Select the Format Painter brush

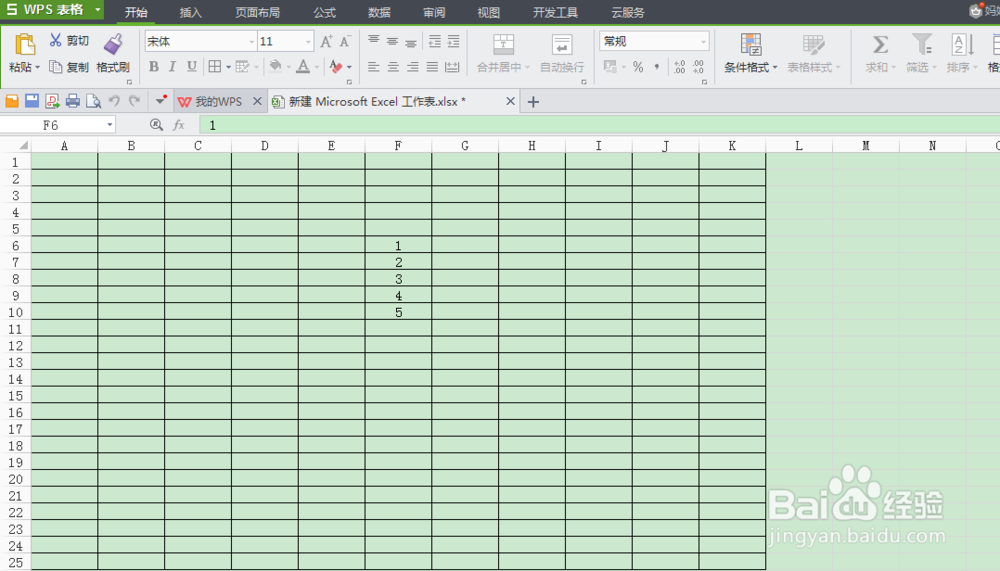click(x=114, y=44)
